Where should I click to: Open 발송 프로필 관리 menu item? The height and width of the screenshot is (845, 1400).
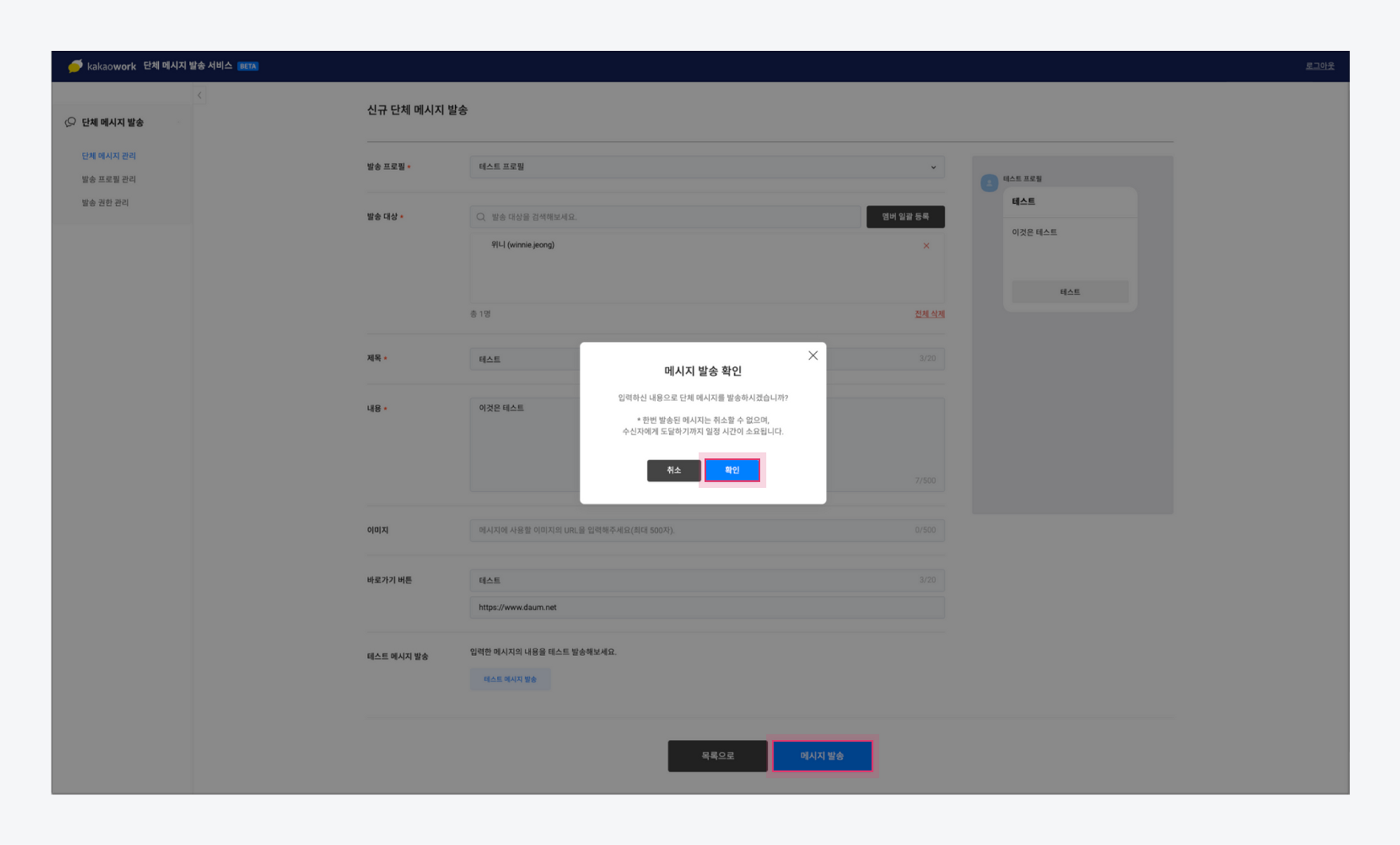pos(108,179)
